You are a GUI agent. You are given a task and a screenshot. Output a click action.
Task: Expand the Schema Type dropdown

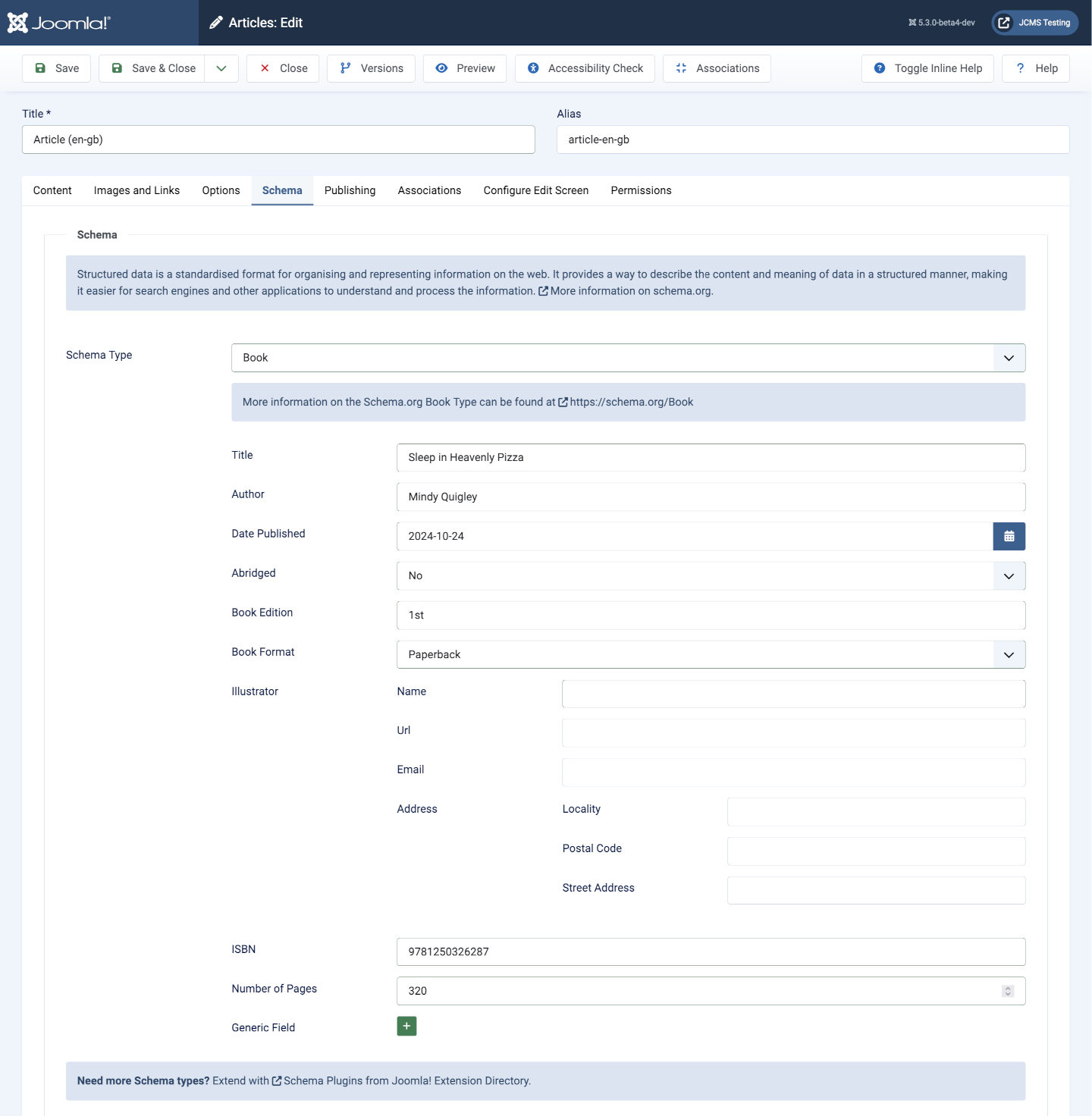(628, 358)
